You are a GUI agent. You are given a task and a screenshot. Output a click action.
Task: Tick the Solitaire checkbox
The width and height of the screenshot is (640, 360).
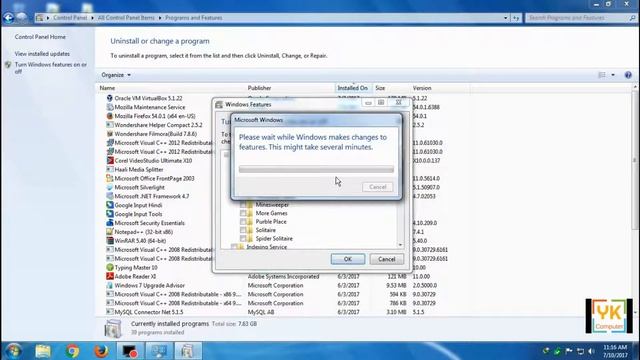(243, 230)
